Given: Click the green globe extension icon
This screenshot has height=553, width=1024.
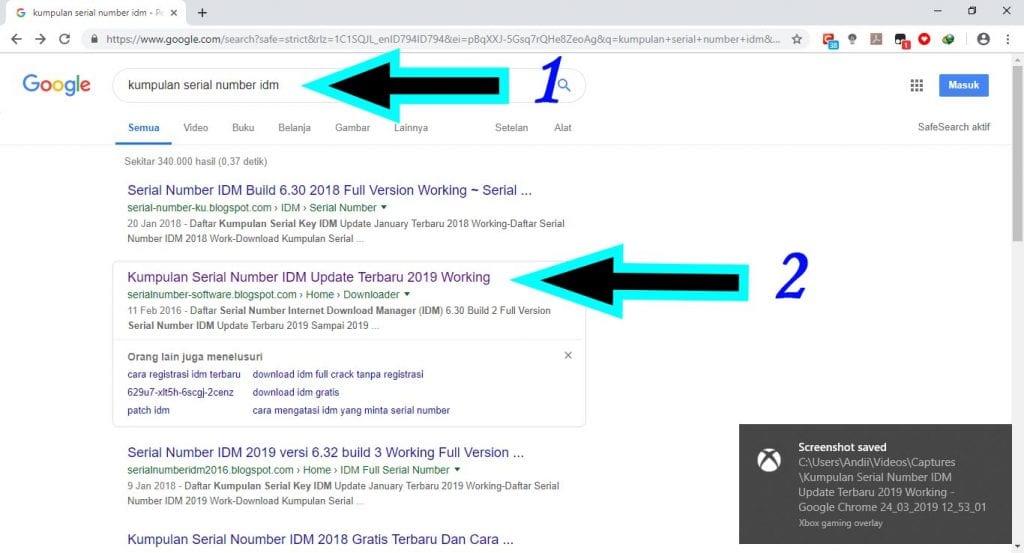Looking at the screenshot, I should tap(948, 39).
